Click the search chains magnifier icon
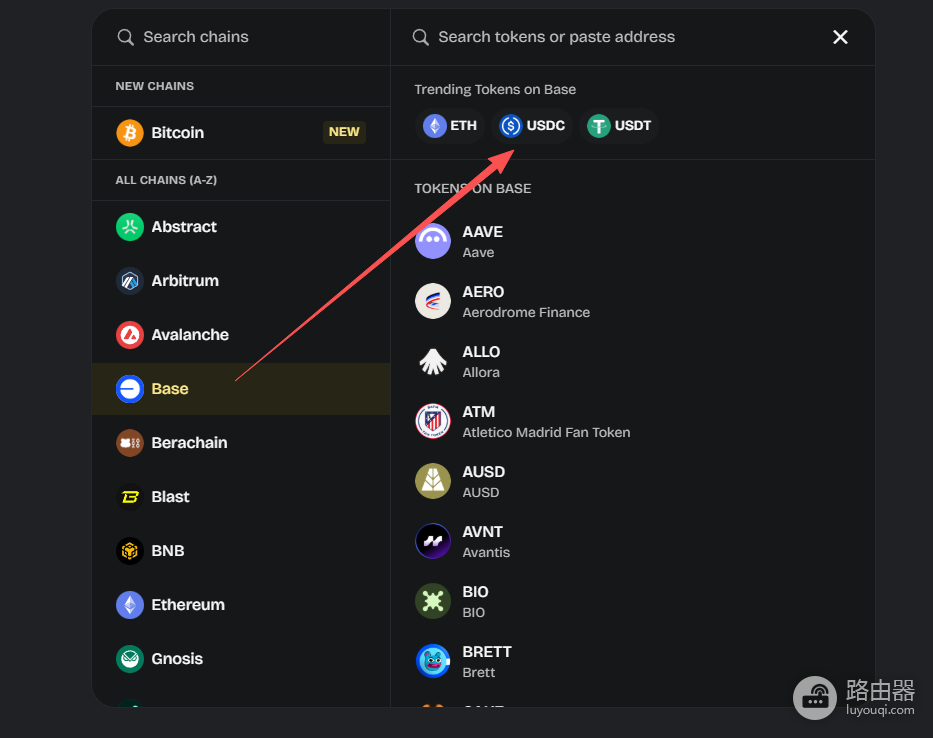 125,37
